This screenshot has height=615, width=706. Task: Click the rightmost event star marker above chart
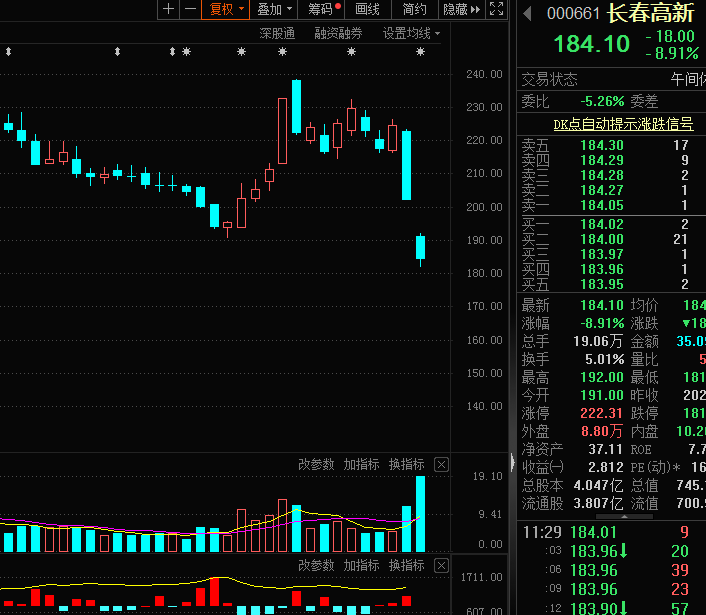420,52
